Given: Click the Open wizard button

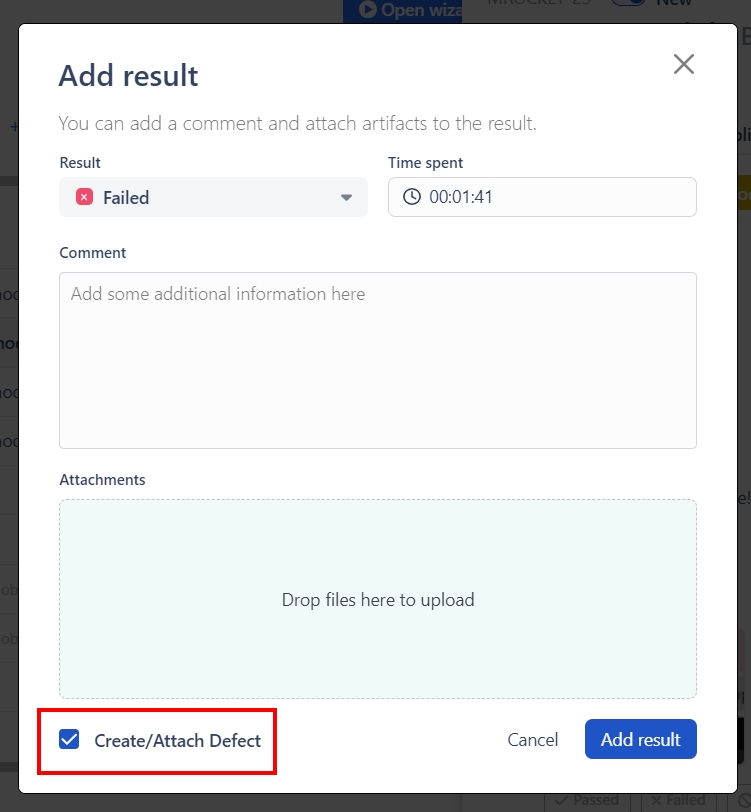Looking at the screenshot, I should [403, 10].
